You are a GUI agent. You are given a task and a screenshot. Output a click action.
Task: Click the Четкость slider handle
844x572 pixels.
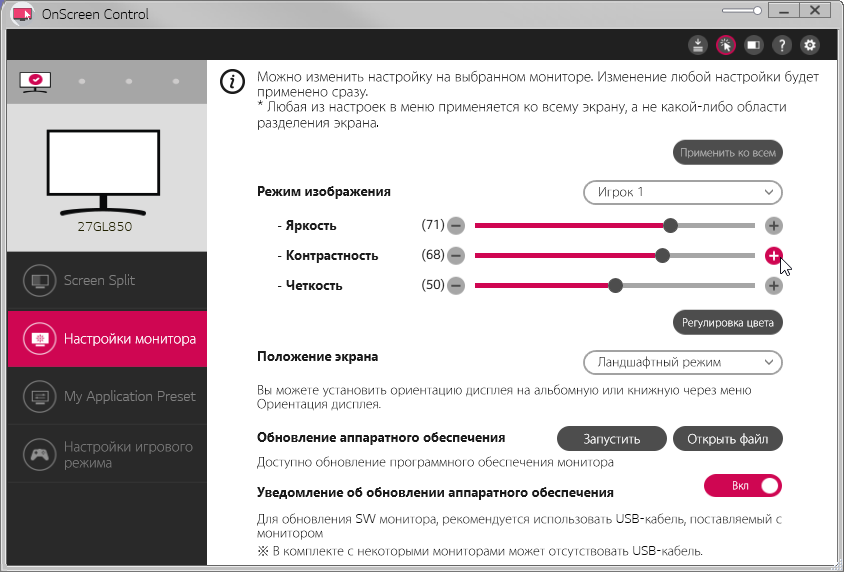[x=615, y=286]
